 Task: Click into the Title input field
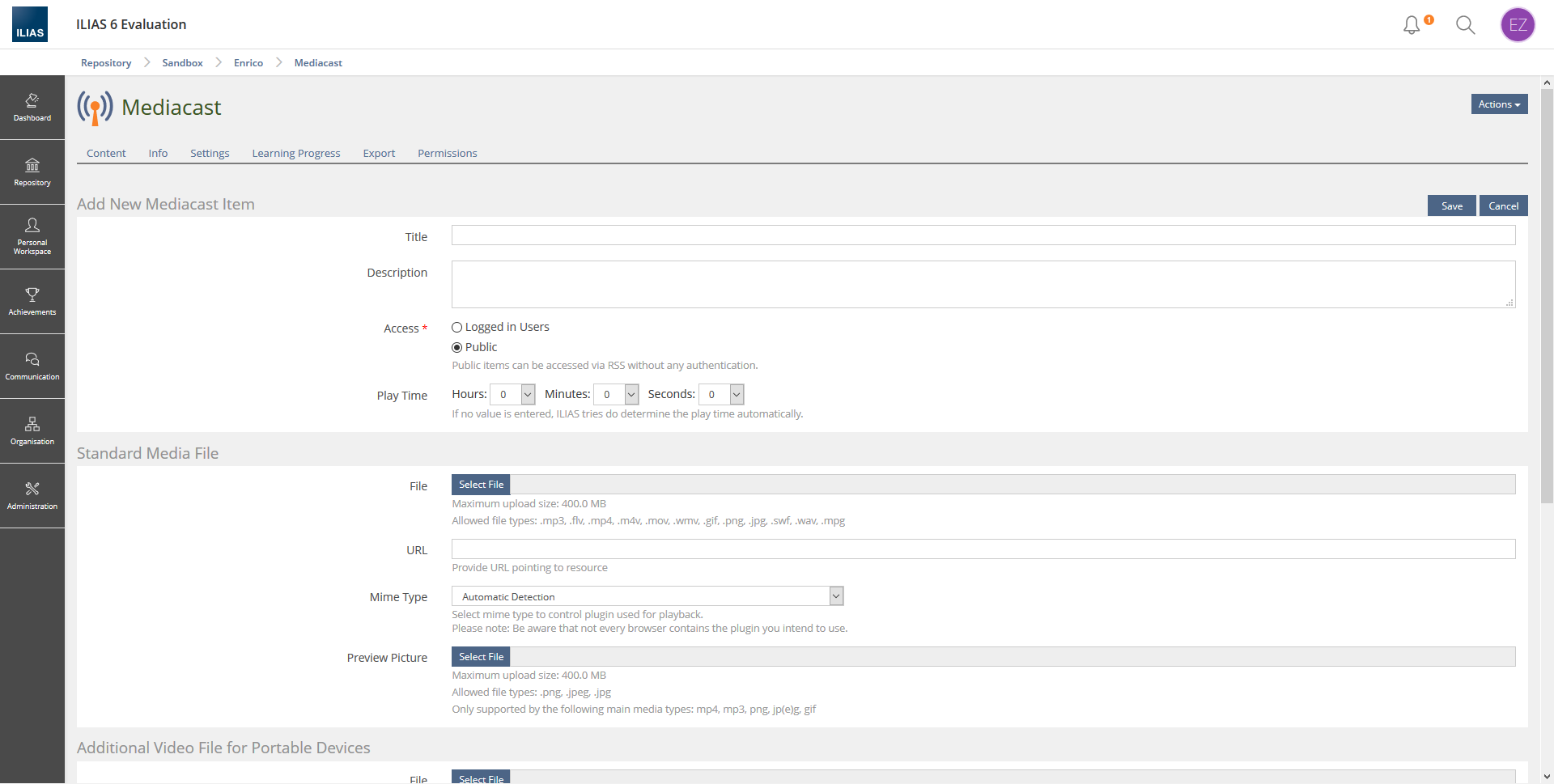983,235
